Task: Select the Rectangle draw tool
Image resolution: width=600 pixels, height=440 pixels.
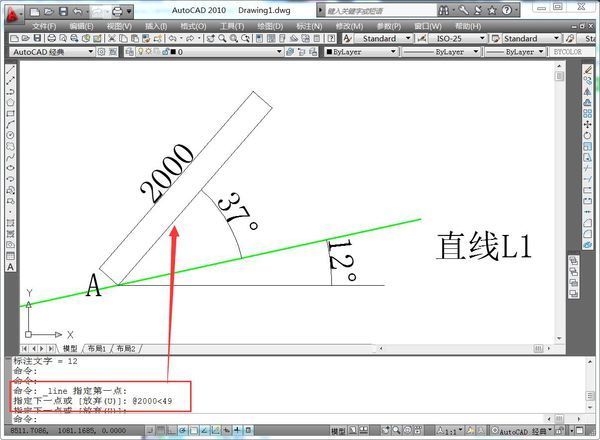Action: tap(10, 113)
